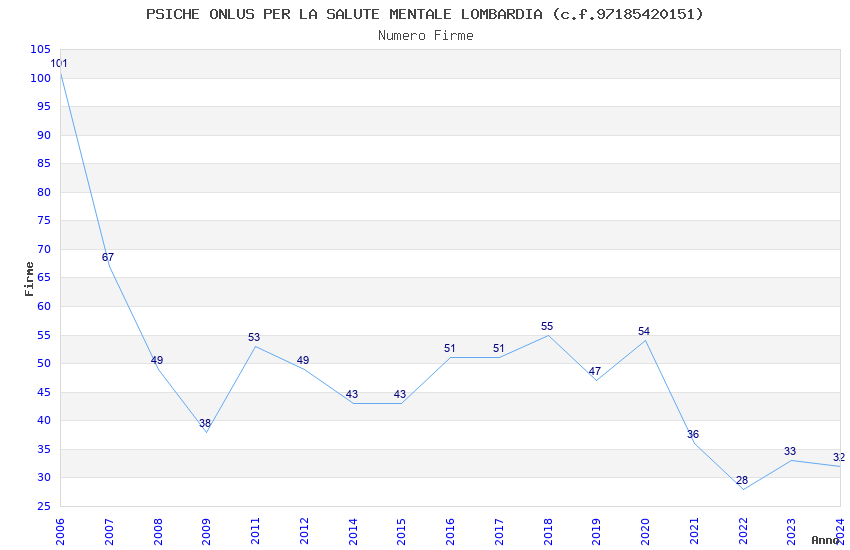Click y-axis tick label 35

pos(44,449)
